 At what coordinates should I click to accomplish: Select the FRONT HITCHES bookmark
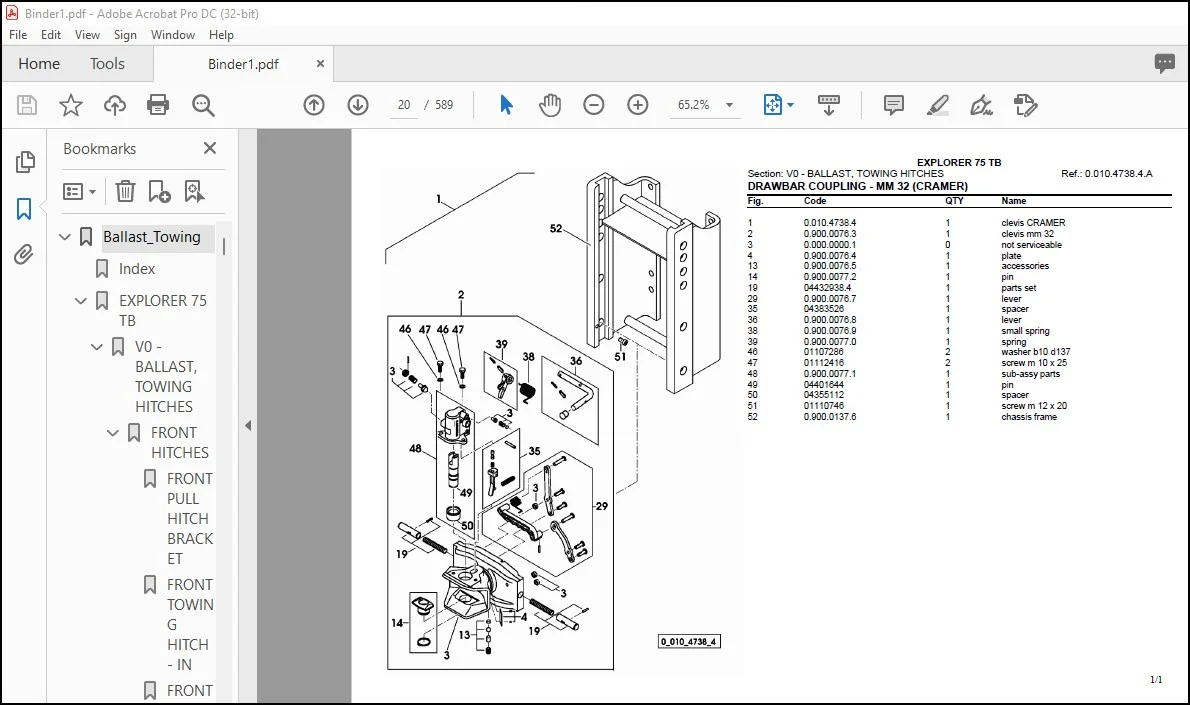[180, 442]
